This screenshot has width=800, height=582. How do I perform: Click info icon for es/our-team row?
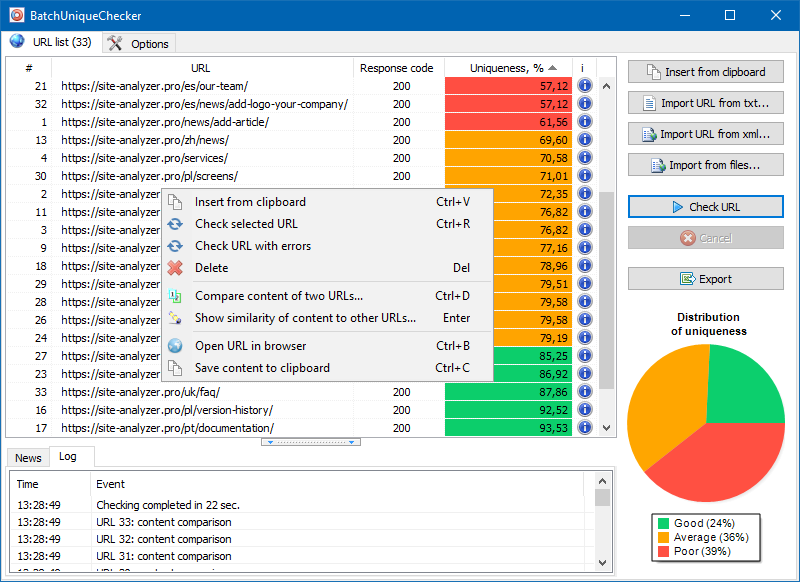pyautogui.click(x=585, y=86)
